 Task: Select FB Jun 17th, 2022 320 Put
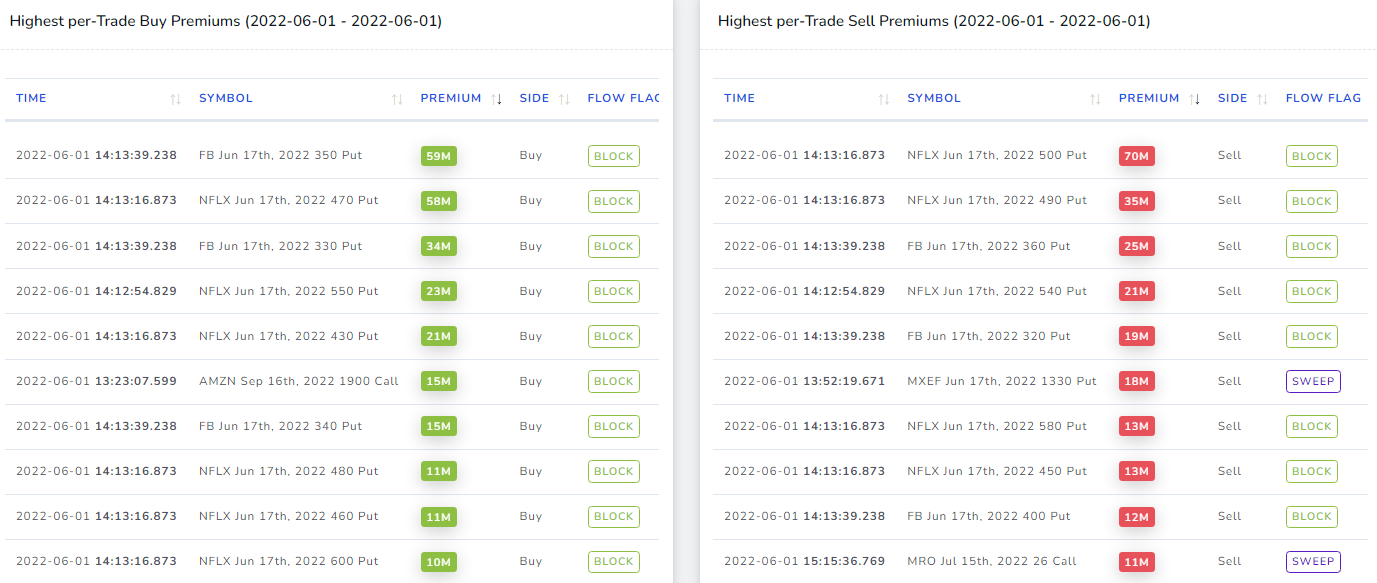989,335
